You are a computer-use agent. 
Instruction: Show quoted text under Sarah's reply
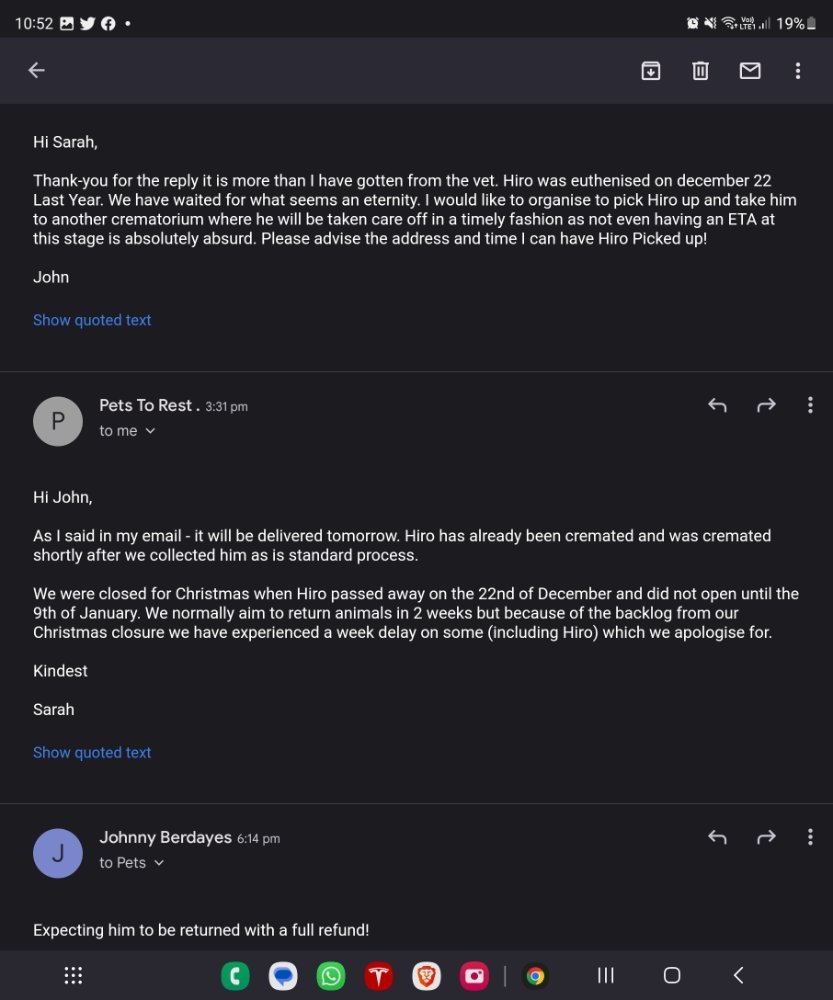click(92, 753)
